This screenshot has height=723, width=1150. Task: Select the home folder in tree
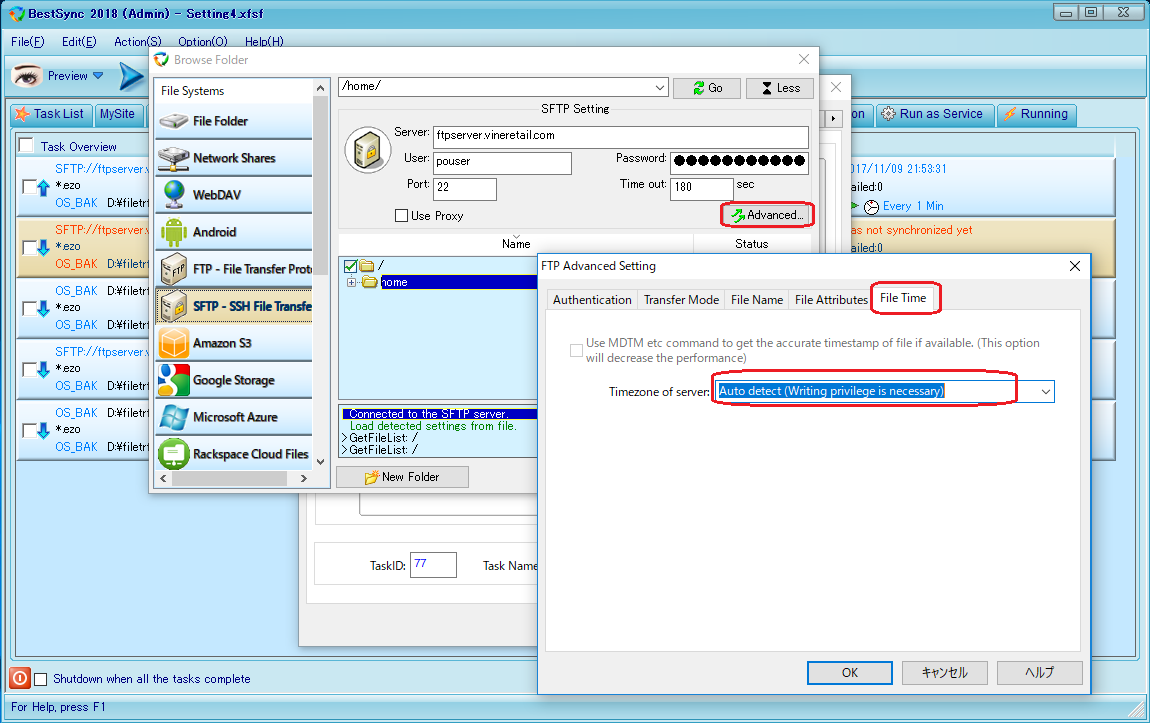coord(395,282)
